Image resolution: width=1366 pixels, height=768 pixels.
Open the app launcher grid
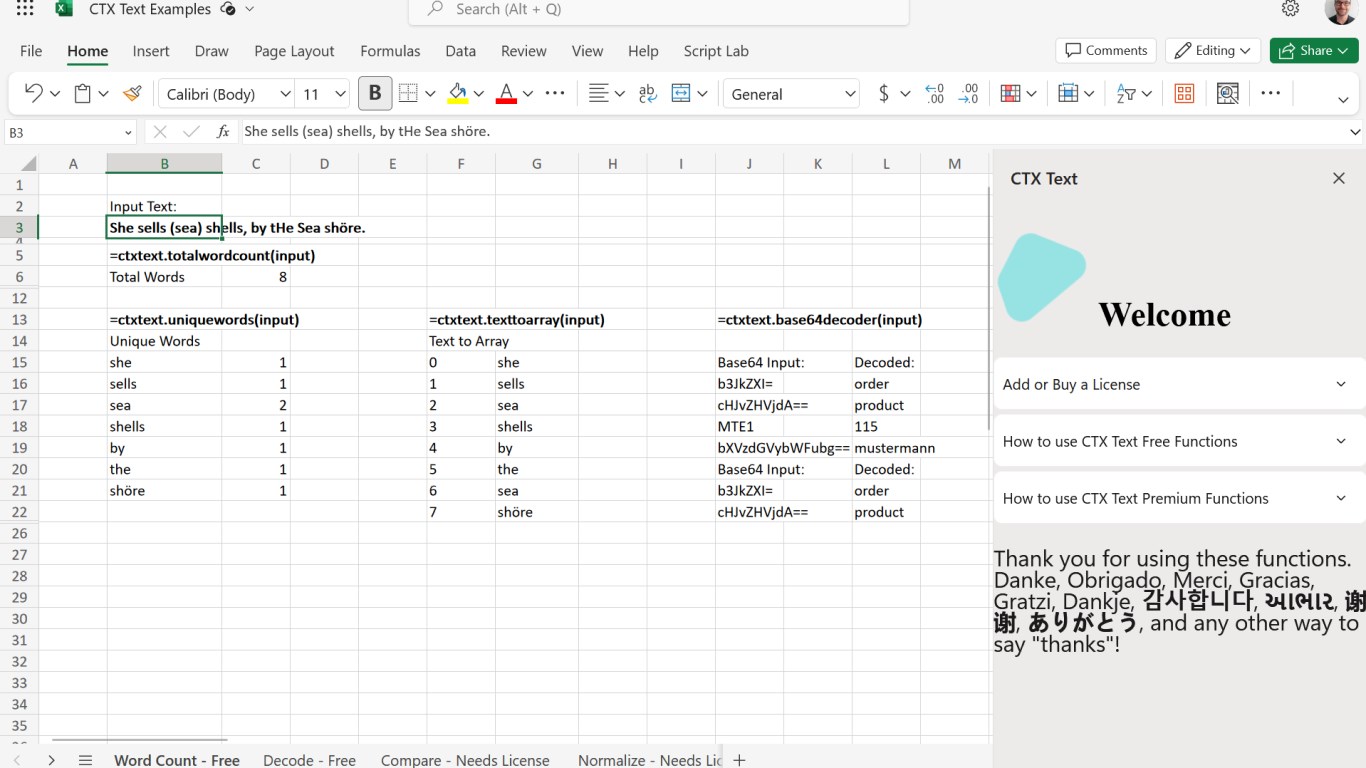[x=25, y=9]
